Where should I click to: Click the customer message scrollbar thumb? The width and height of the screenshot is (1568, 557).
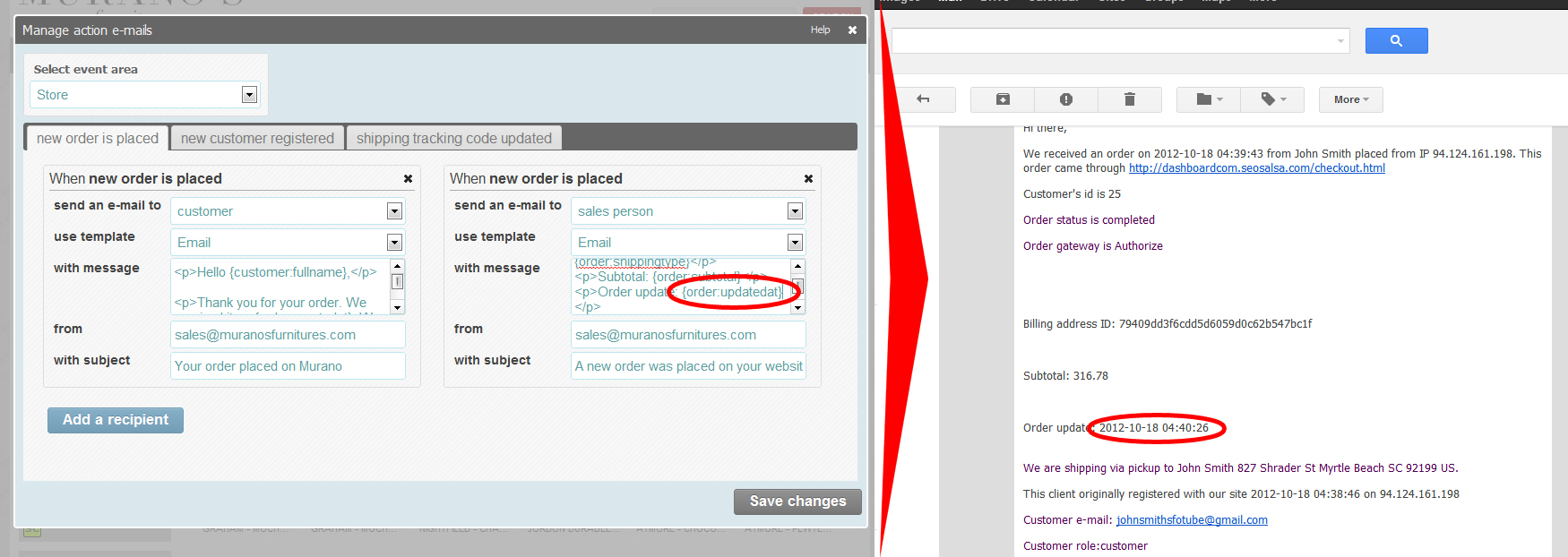click(x=397, y=281)
